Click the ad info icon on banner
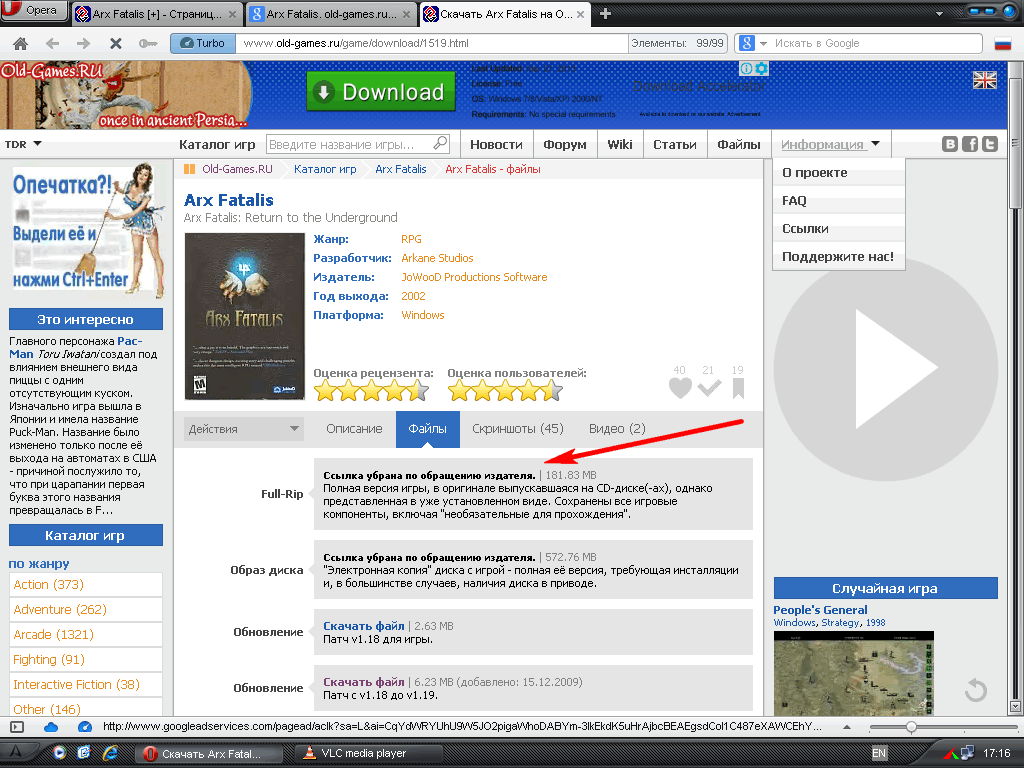The width and height of the screenshot is (1024, 768). coord(746,68)
